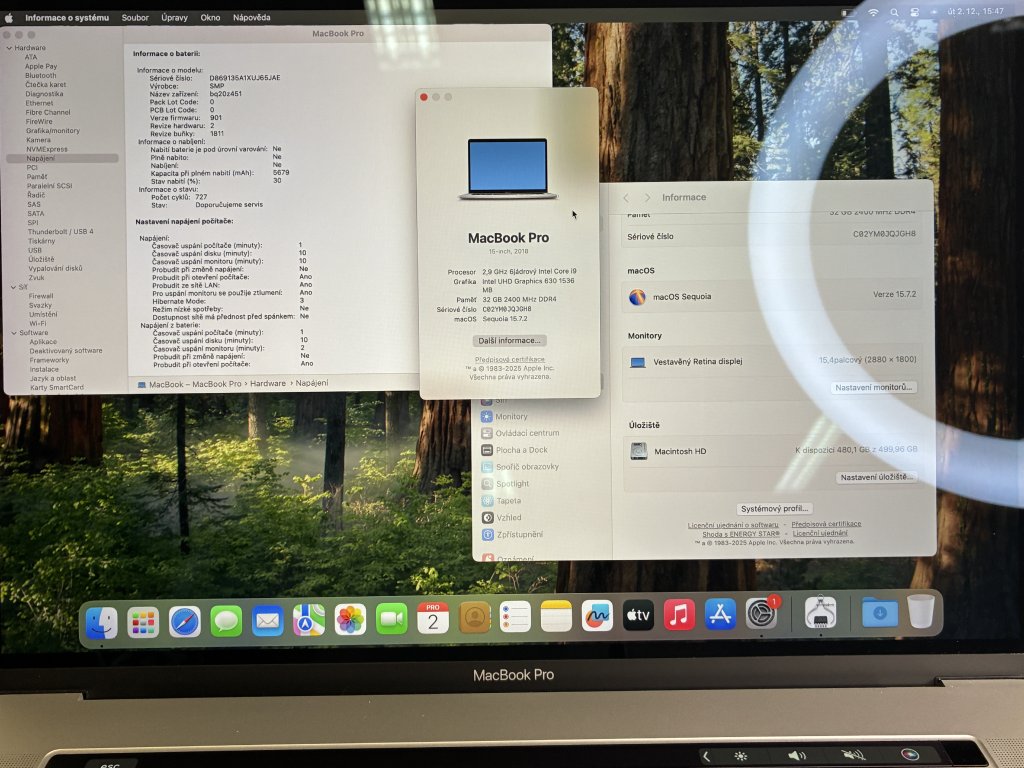This screenshot has width=1024, height=768.
Task: Collapse the Software section in sidebar
Action: [x=14, y=332]
